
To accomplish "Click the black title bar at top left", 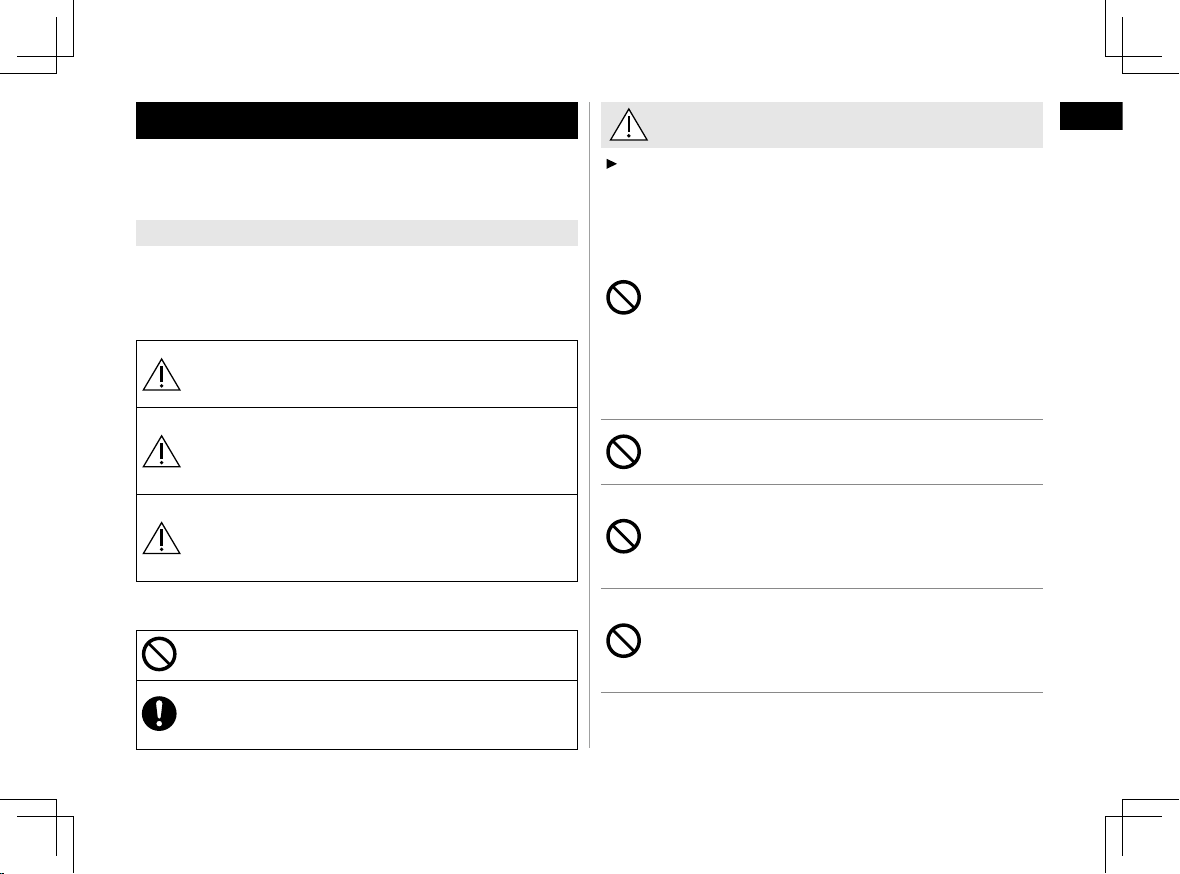I will coord(357,120).
